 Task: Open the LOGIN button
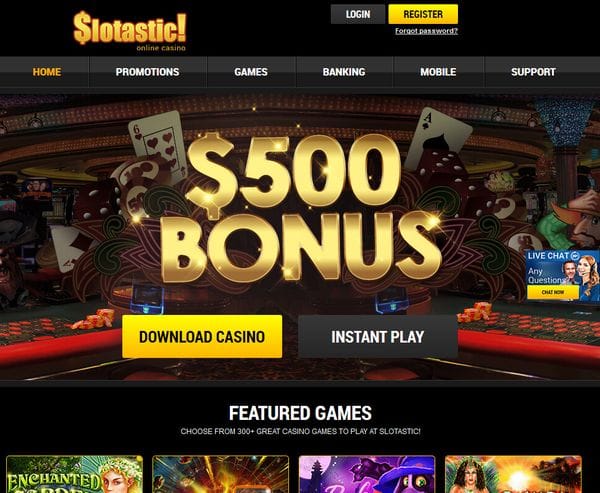point(358,14)
